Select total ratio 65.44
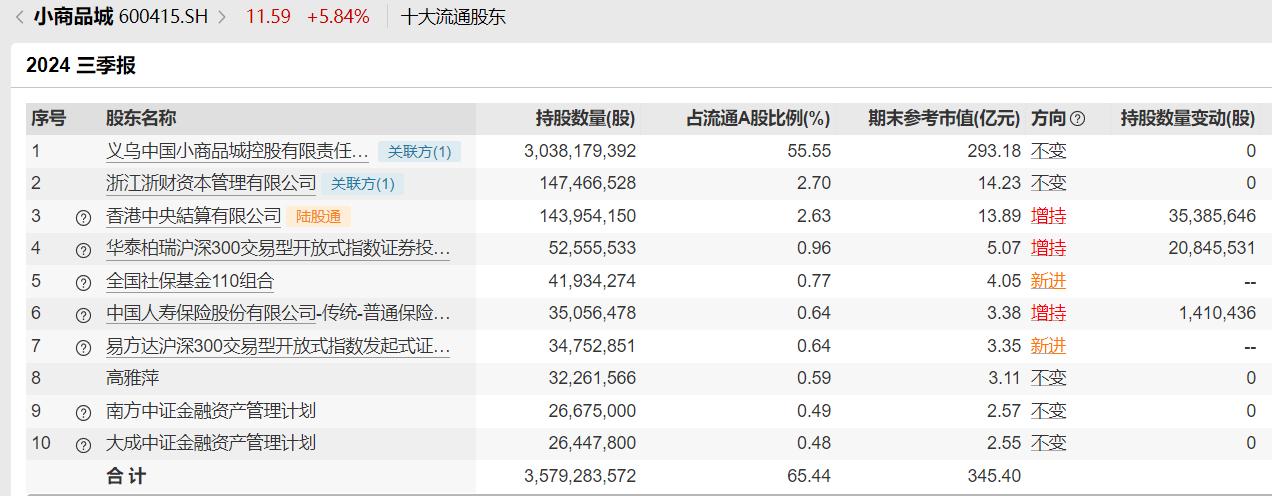 click(809, 476)
